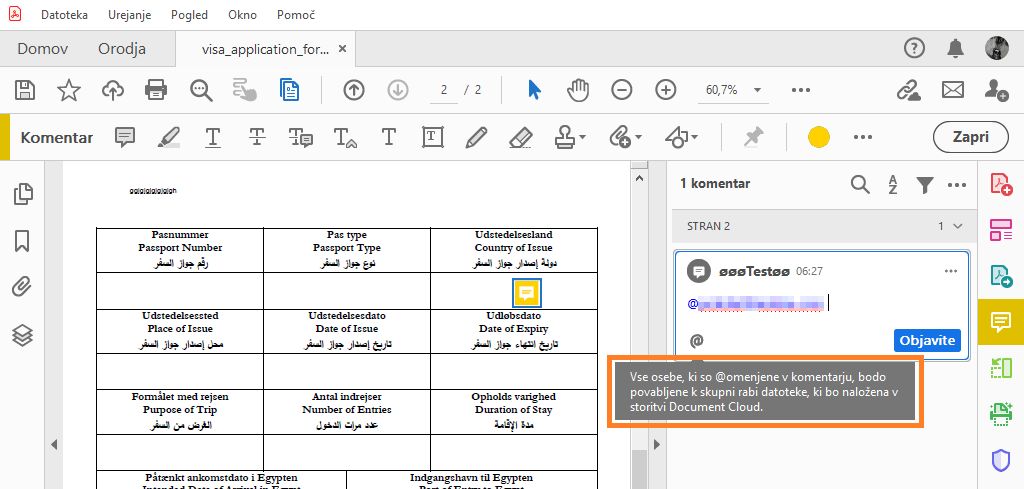Insert a mention with the @ button

tap(697, 340)
